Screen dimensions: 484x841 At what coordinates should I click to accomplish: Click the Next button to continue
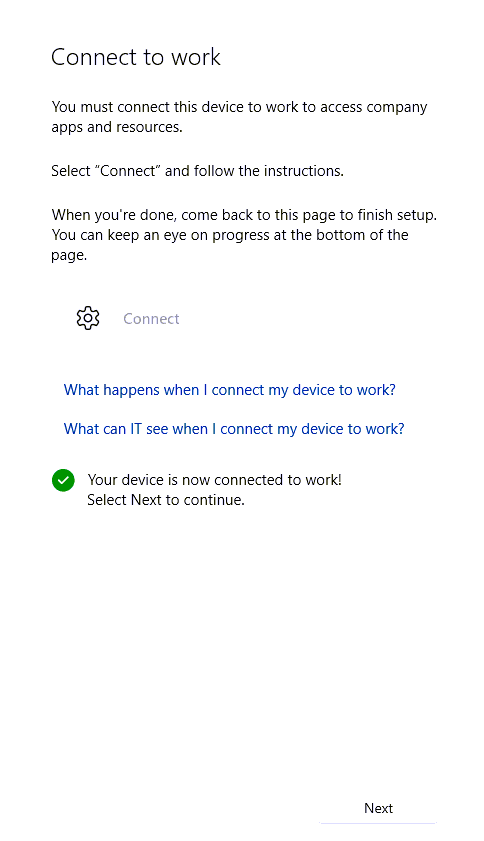click(378, 808)
